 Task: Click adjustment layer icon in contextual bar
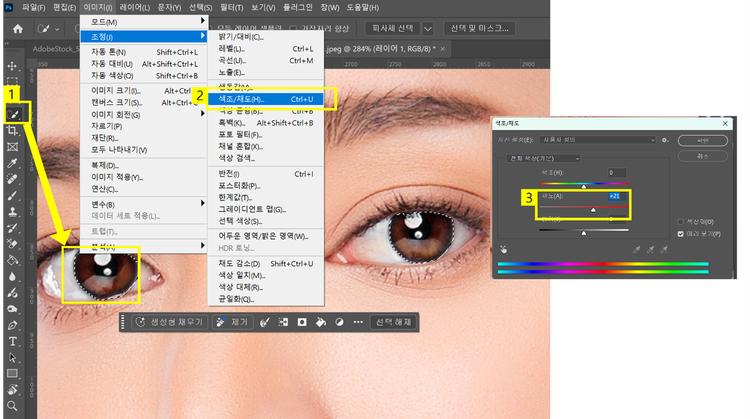[339, 322]
